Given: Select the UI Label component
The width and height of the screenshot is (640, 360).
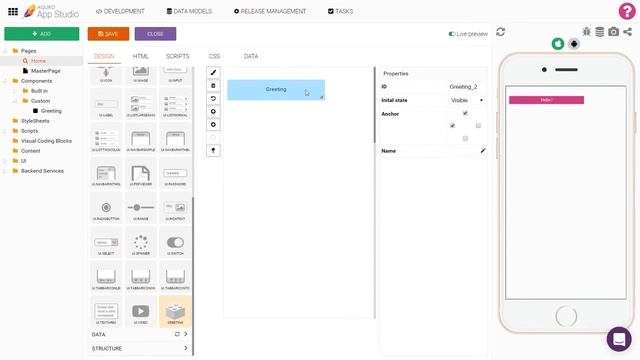Looking at the screenshot, I should point(106,105).
